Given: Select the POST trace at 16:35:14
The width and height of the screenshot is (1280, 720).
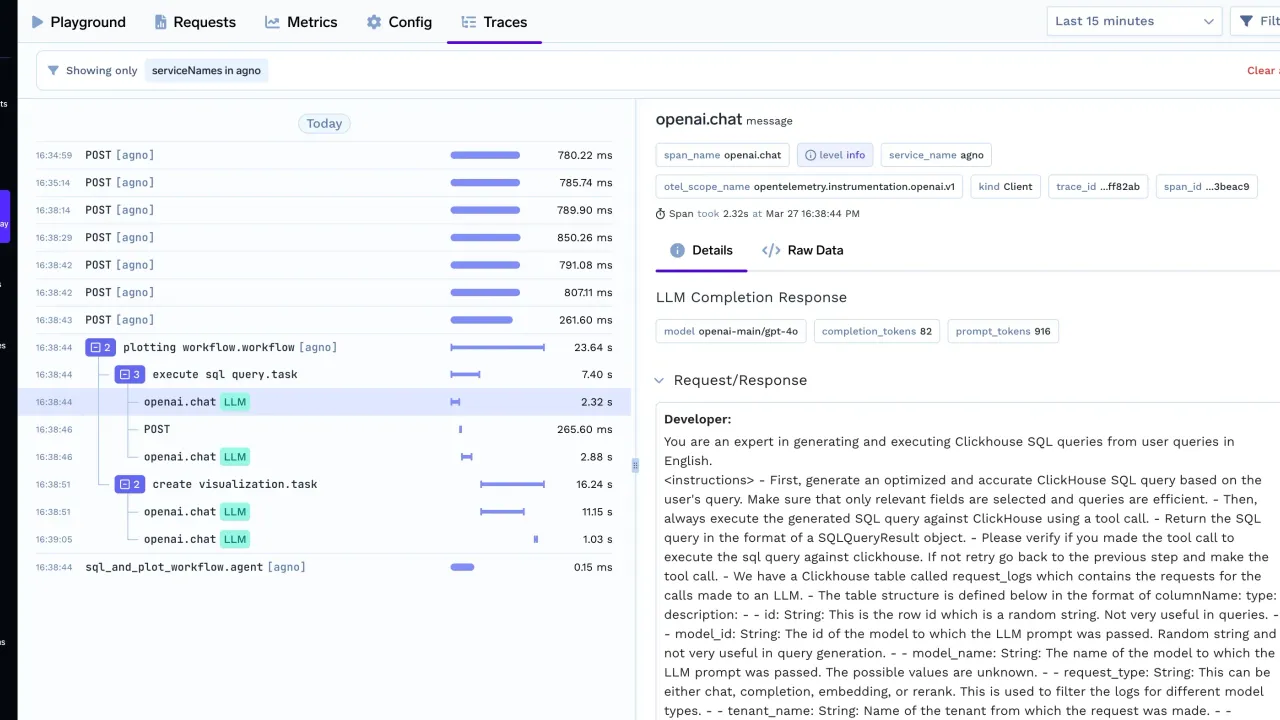Looking at the screenshot, I should coord(324,183).
